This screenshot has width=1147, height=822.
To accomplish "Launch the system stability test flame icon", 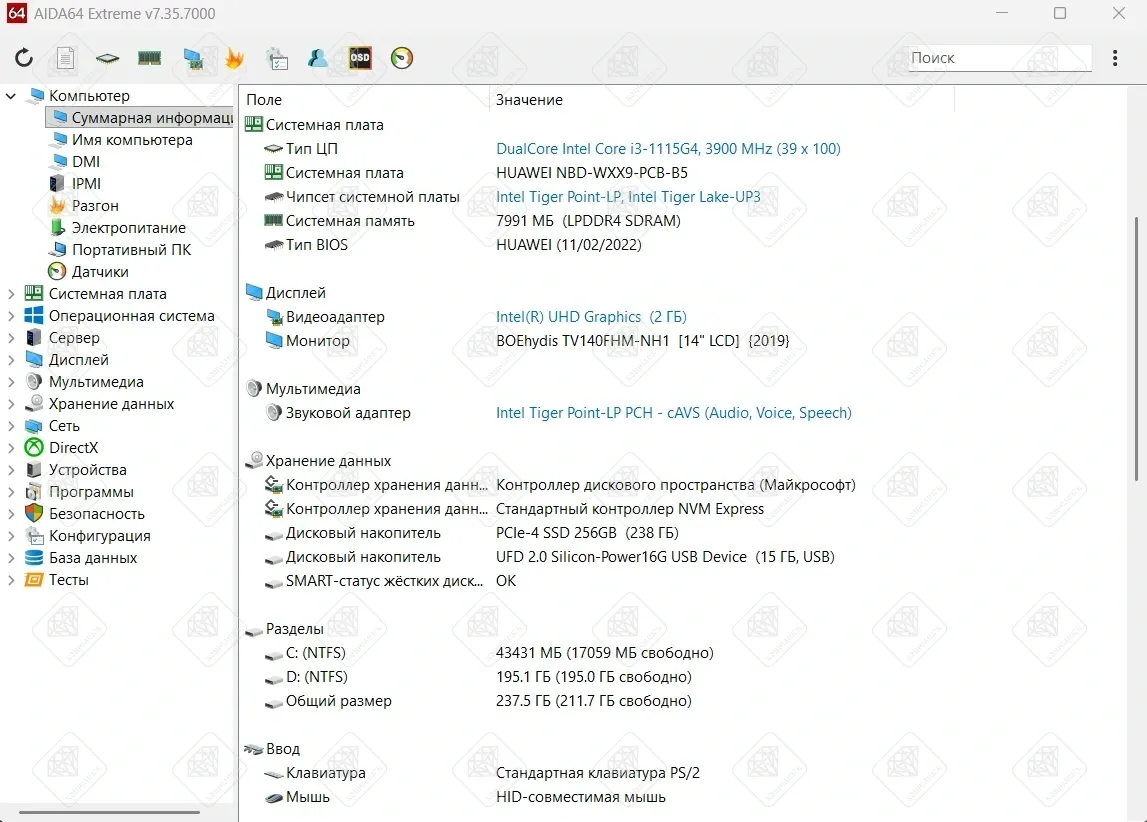I will click(234, 58).
